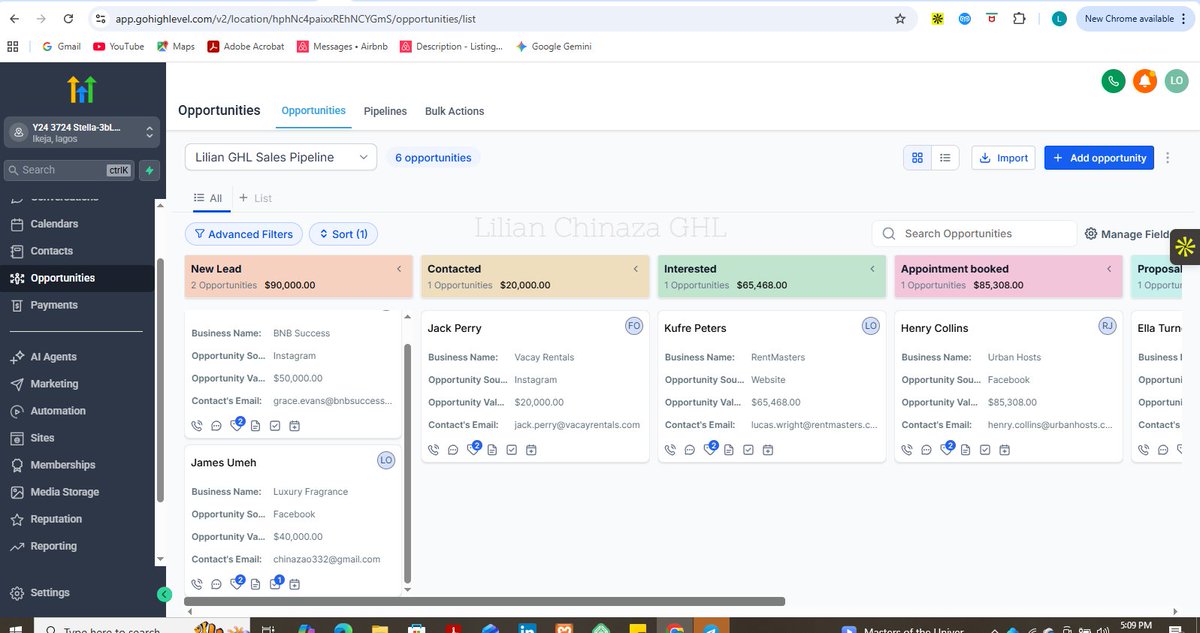Collapse the Appointment booked stage column
This screenshot has height=633, width=1200.
coord(1110,269)
